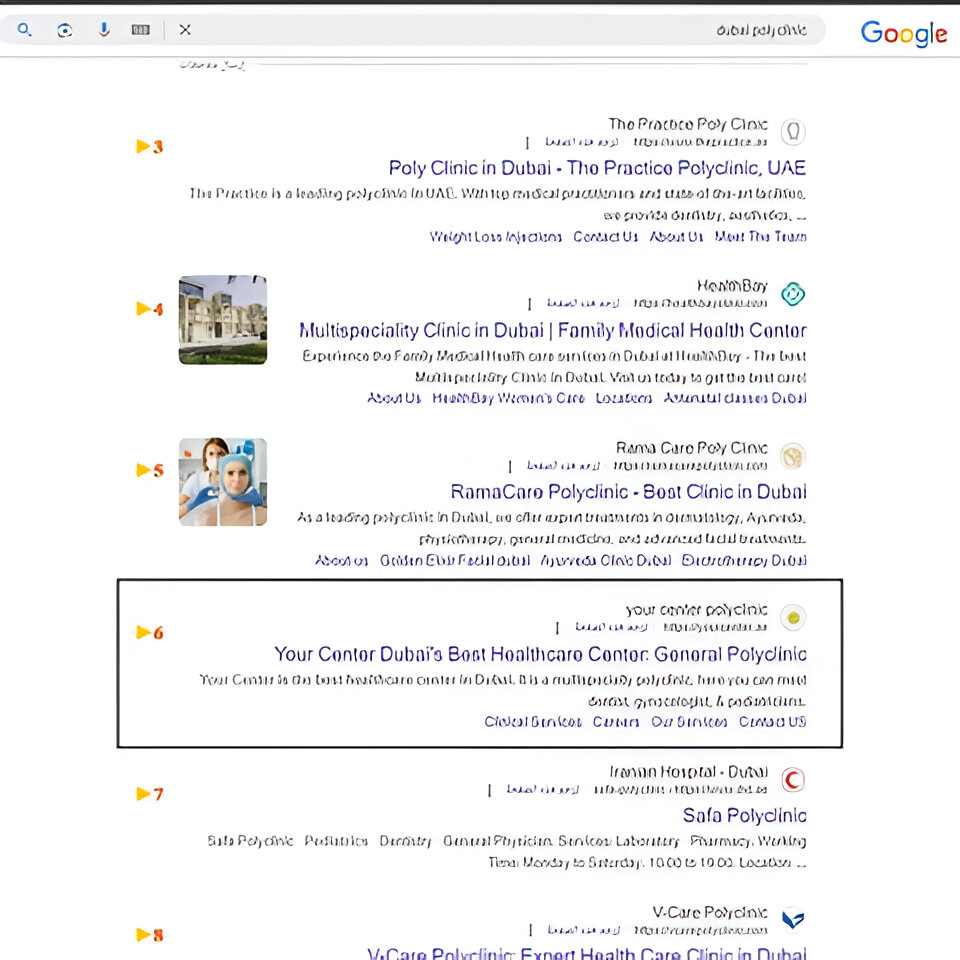Click the site name 'V-Care Polyclinic'
This screenshot has height=960, width=960.
710,913
